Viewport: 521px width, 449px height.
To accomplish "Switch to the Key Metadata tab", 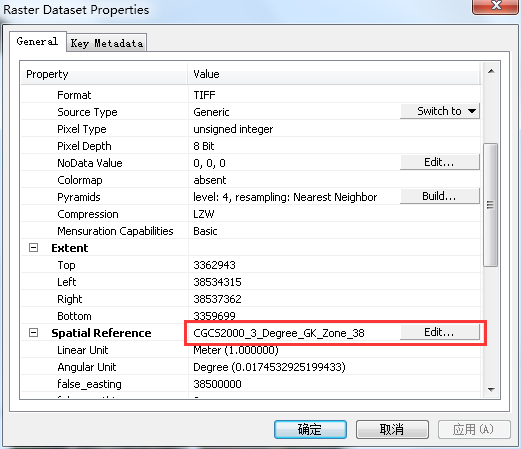I will [x=107, y=43].
